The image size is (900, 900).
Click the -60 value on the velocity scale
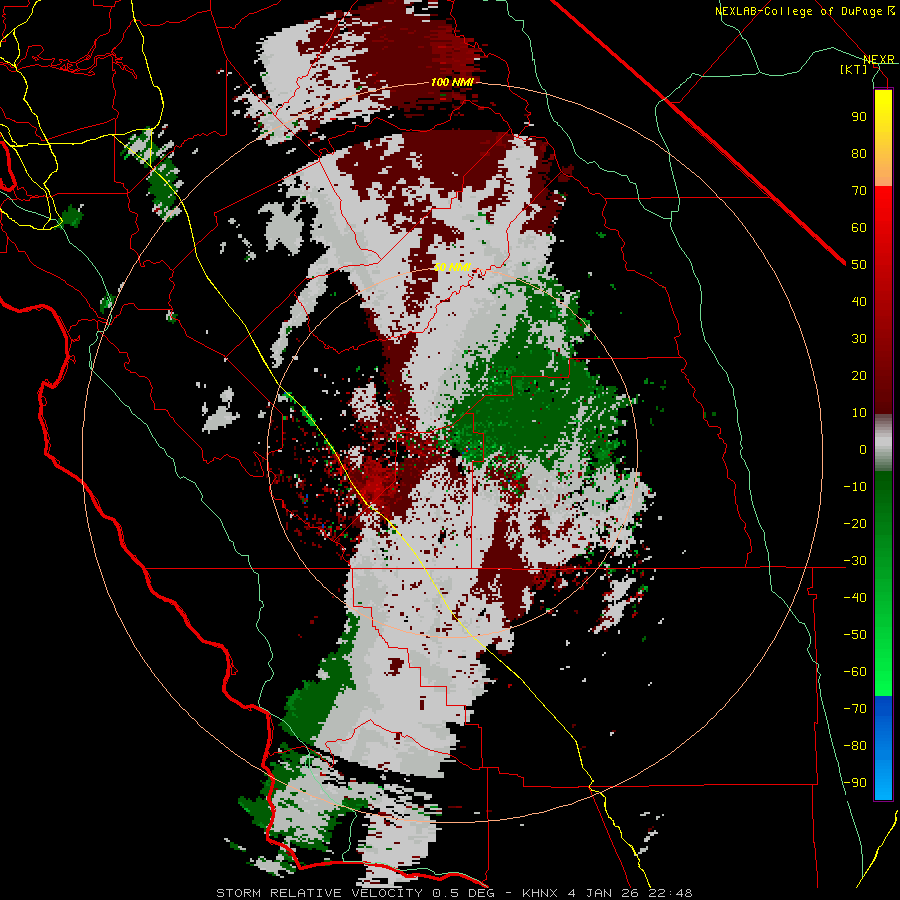855,672
